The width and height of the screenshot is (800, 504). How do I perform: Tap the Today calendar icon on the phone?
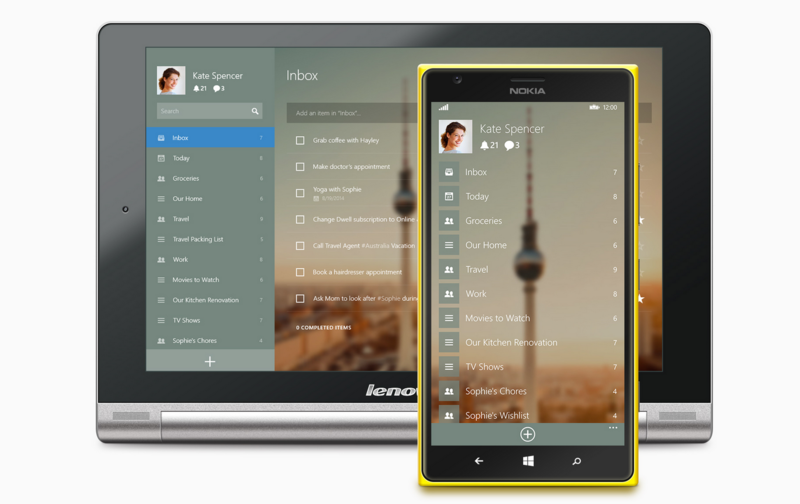449,196
